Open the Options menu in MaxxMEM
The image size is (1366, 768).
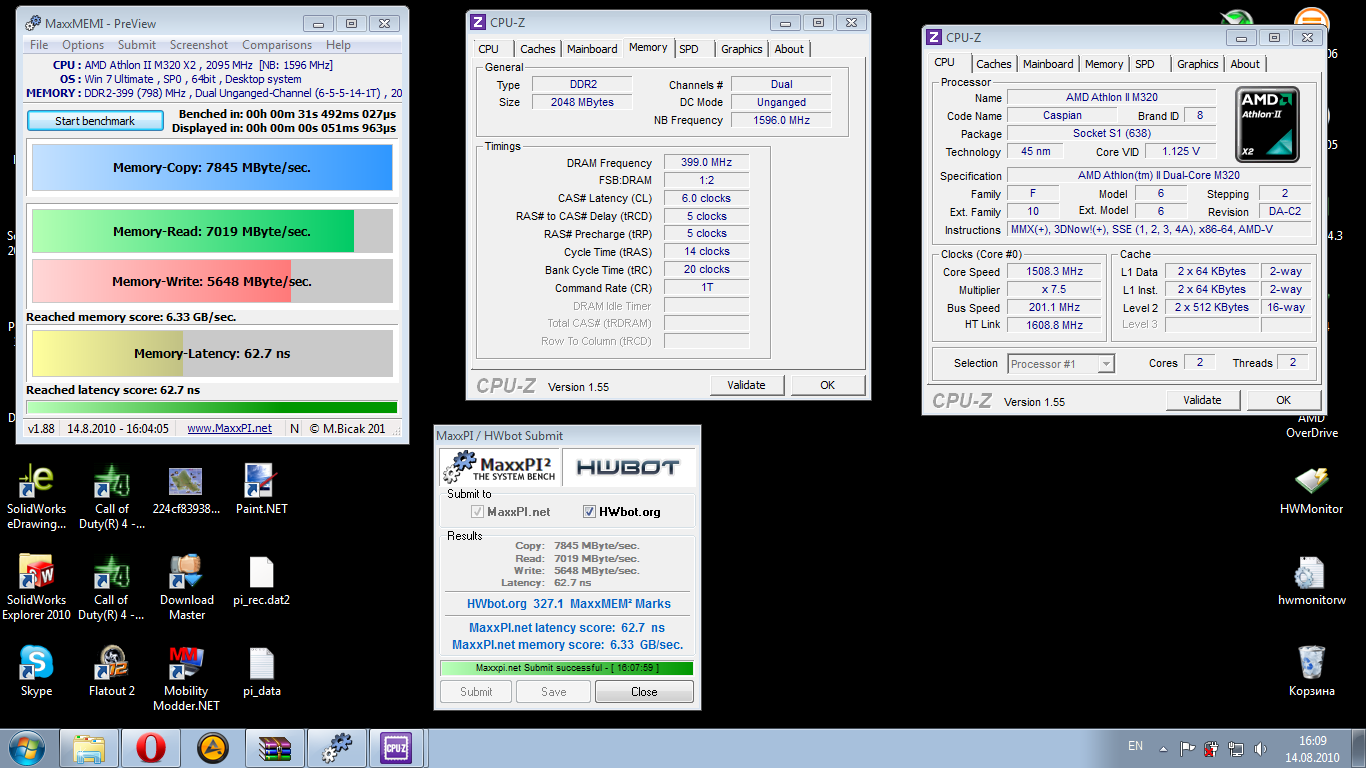[x=83, y=45]
